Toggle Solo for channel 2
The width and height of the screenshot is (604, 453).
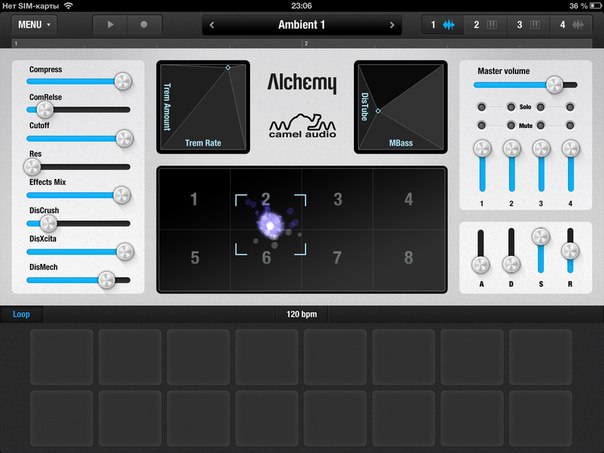tap(511, 107)
